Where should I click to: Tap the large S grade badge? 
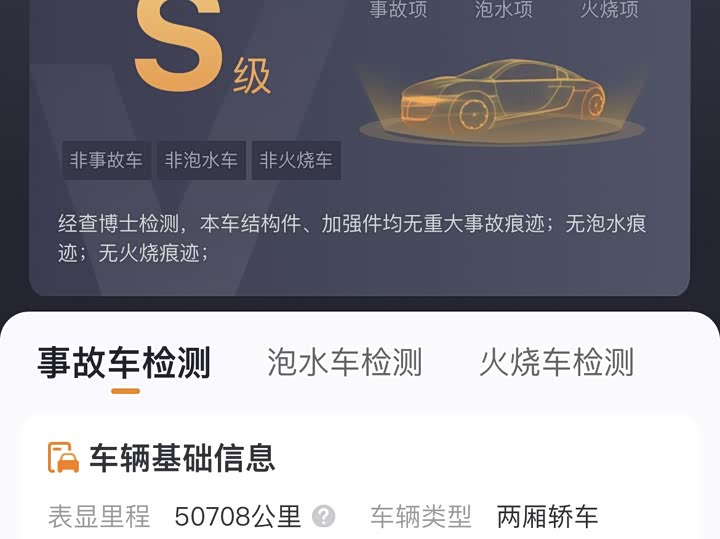point(178,46)
